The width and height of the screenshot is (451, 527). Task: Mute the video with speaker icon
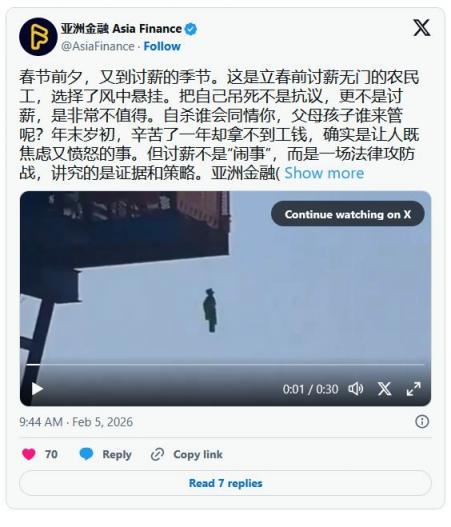tap(356, 389)
